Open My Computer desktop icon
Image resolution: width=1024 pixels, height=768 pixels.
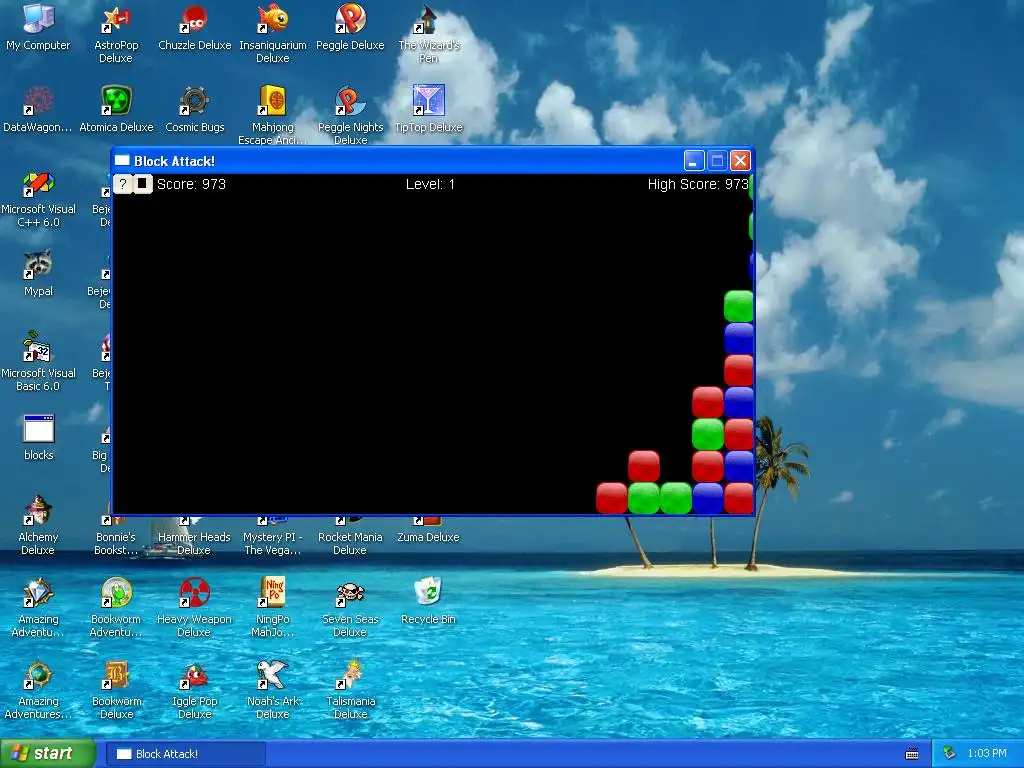pos(38,28)
